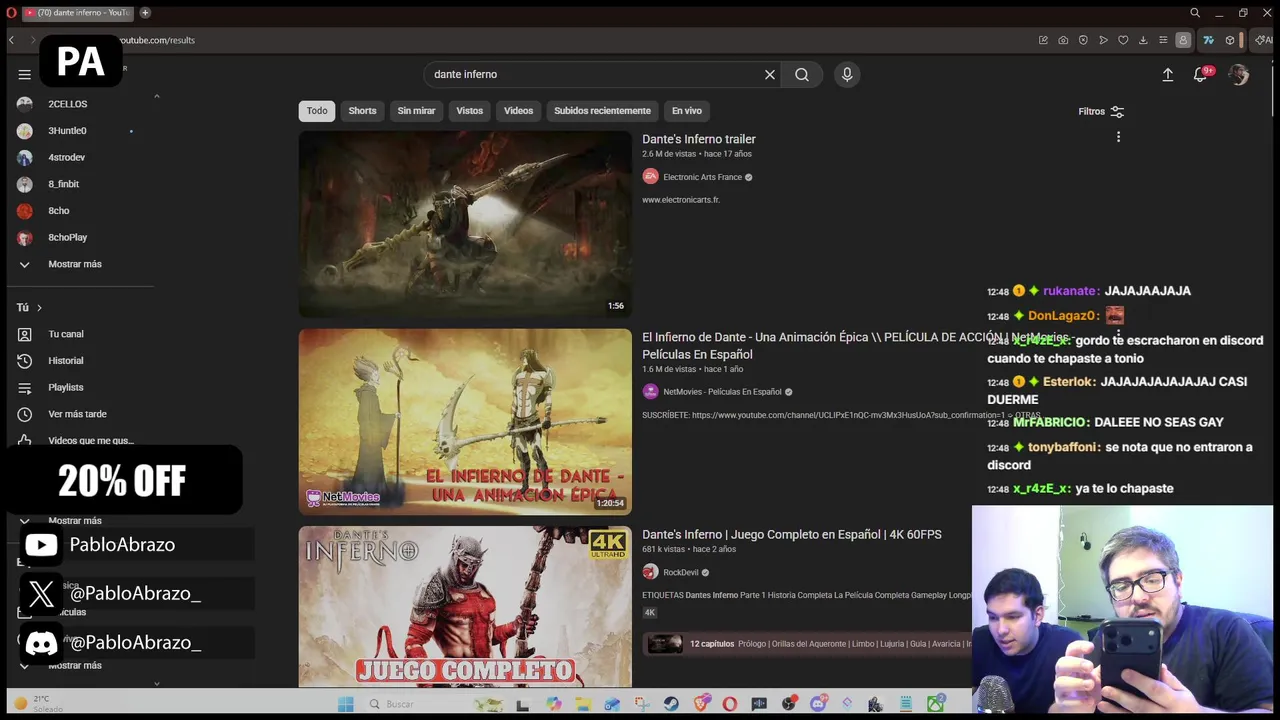
Task: Open the Opera profile icon
Action: pos(1183,40)
